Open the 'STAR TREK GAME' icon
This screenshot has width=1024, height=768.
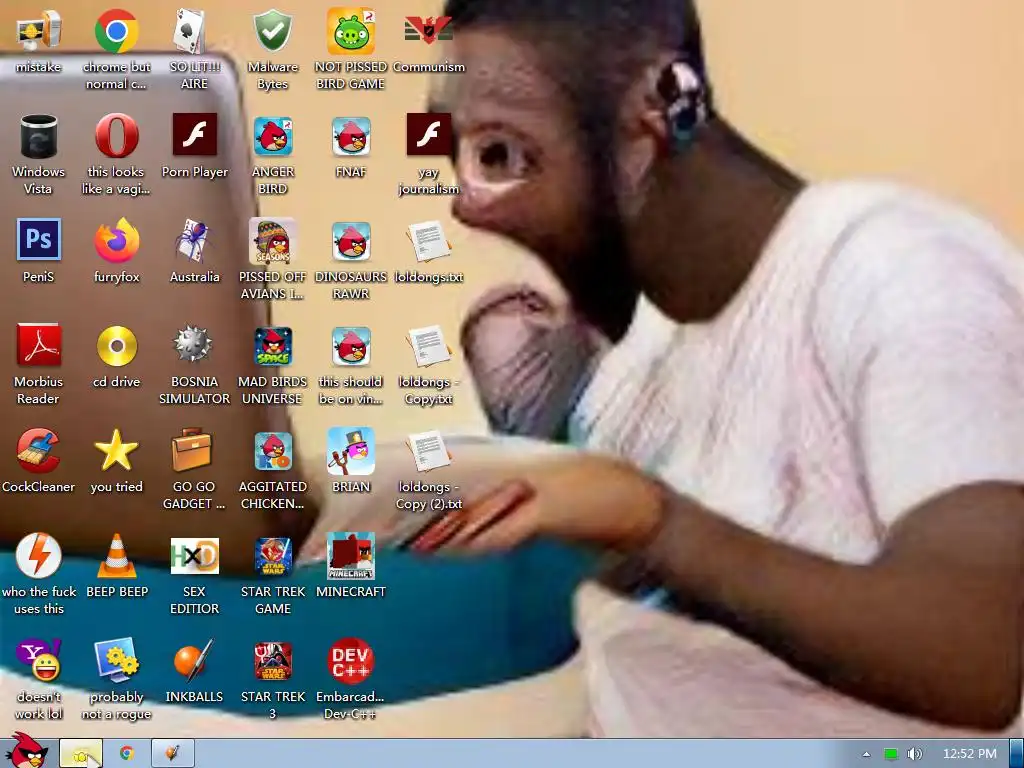[273, 556]
